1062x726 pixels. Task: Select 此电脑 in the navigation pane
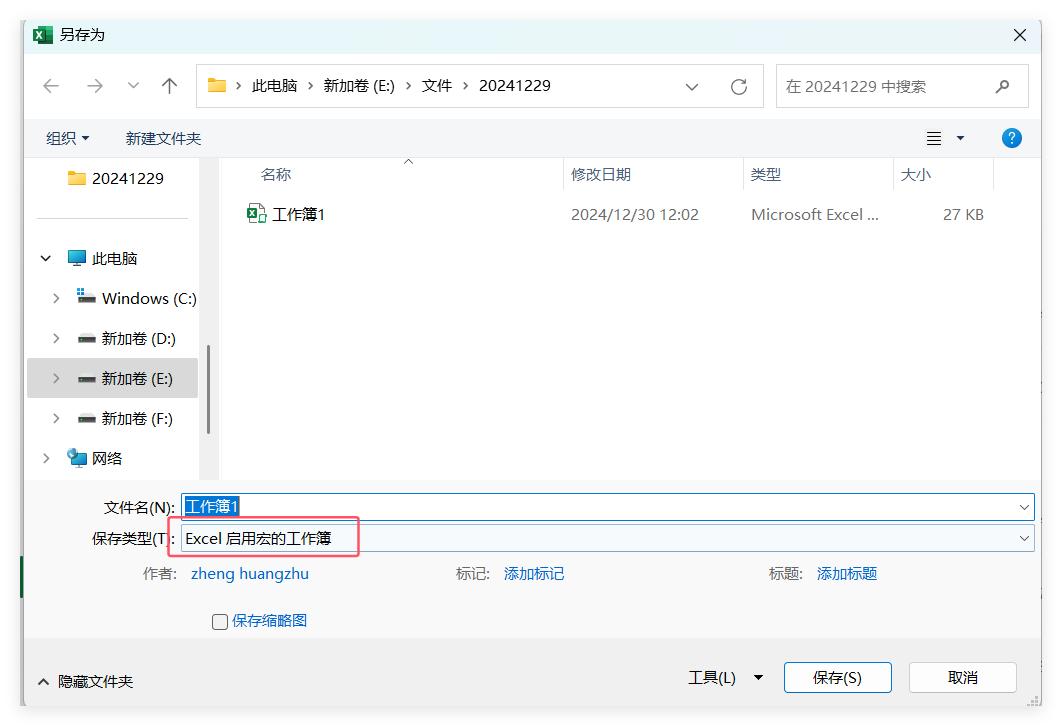pos(102,258)
